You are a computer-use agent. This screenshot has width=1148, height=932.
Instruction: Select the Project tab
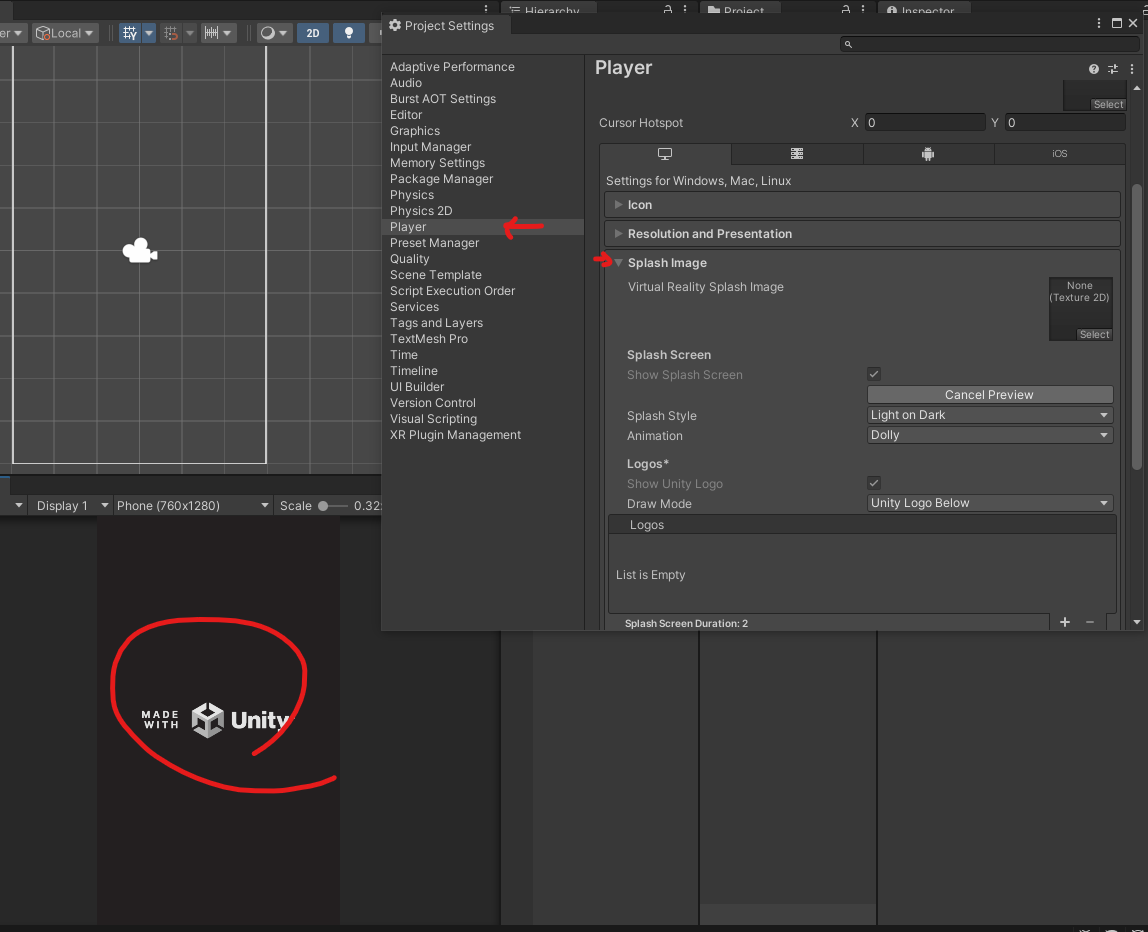point(739,10)
